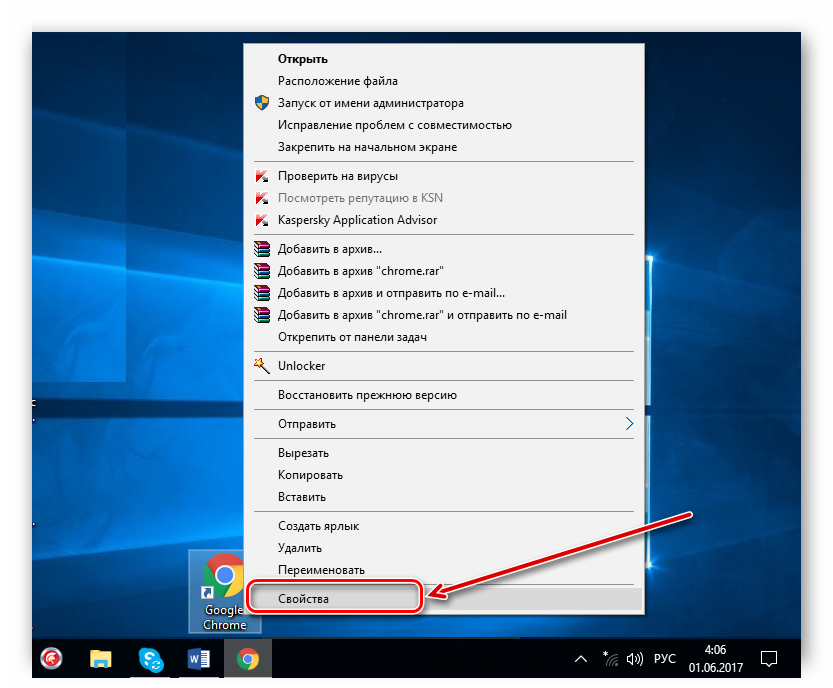Expand the Отправить submenu arrow
Screen dimensions: 833x688
pos(629,424)
